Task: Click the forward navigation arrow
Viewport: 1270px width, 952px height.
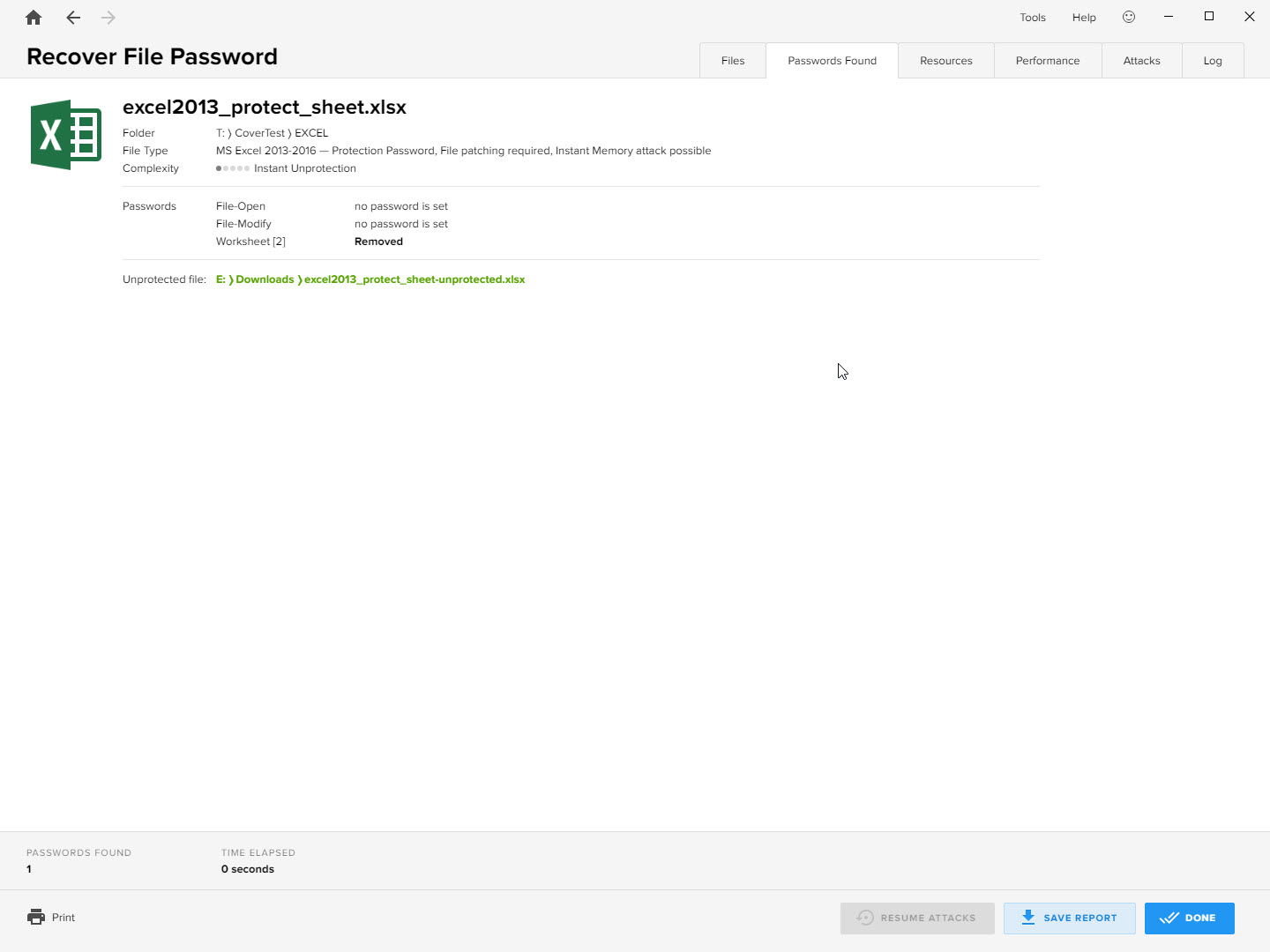Action: 108,17
